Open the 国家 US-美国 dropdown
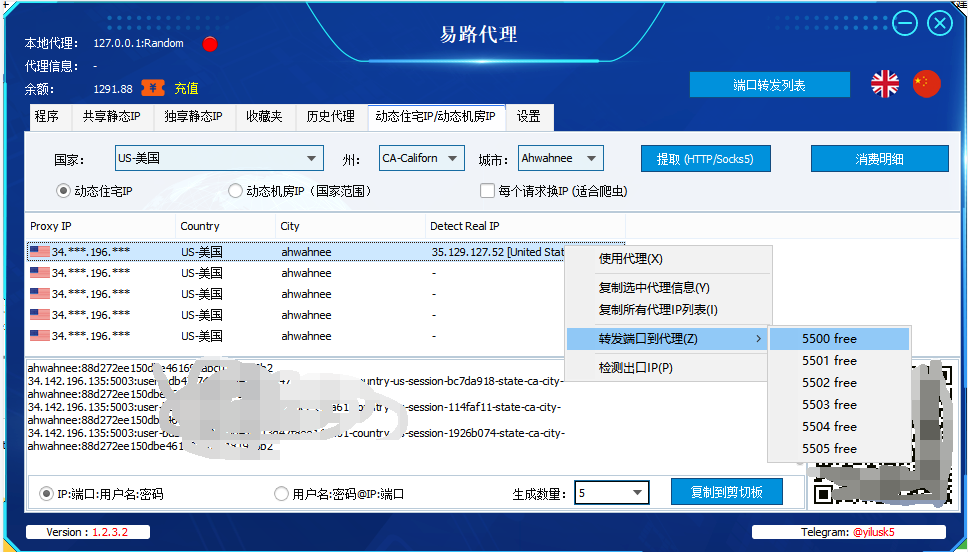This screenshot has height=552, width=968. (219, 158)
